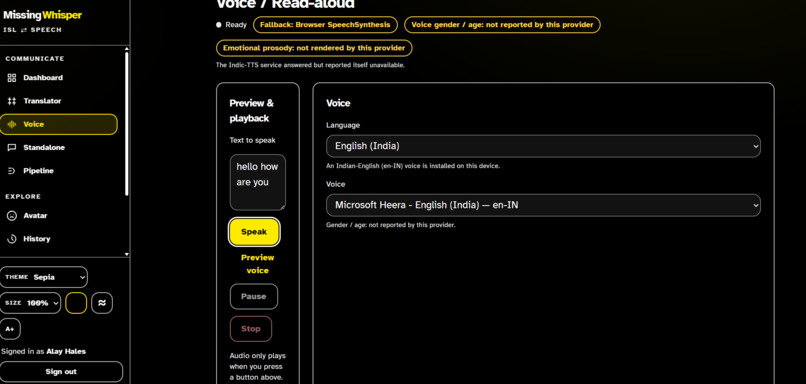The image size is (806, 384).
Task: Toggle the yellow high-contrast square button
Action: pos(76,303)
